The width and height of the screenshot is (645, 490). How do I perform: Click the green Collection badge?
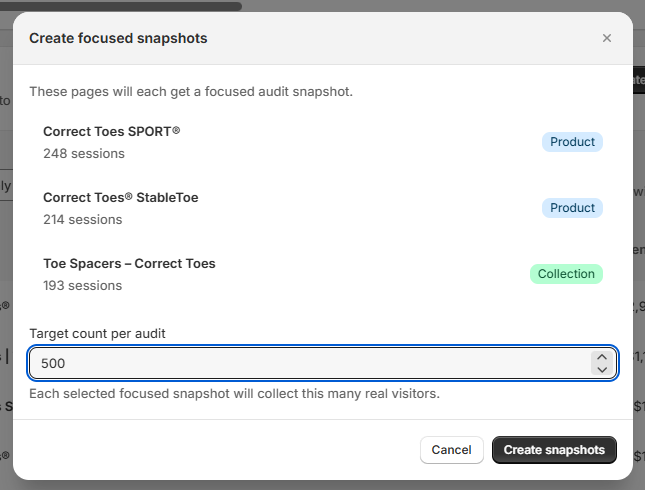click(566, 274)
